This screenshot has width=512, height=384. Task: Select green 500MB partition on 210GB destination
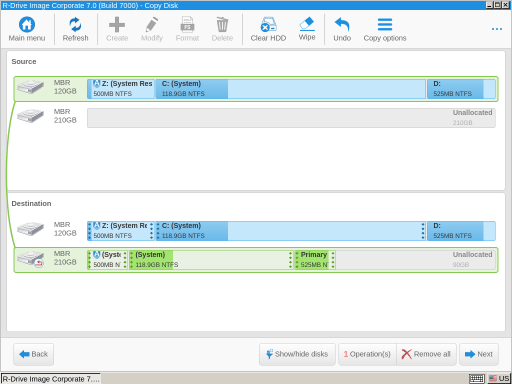click(108, 260)
